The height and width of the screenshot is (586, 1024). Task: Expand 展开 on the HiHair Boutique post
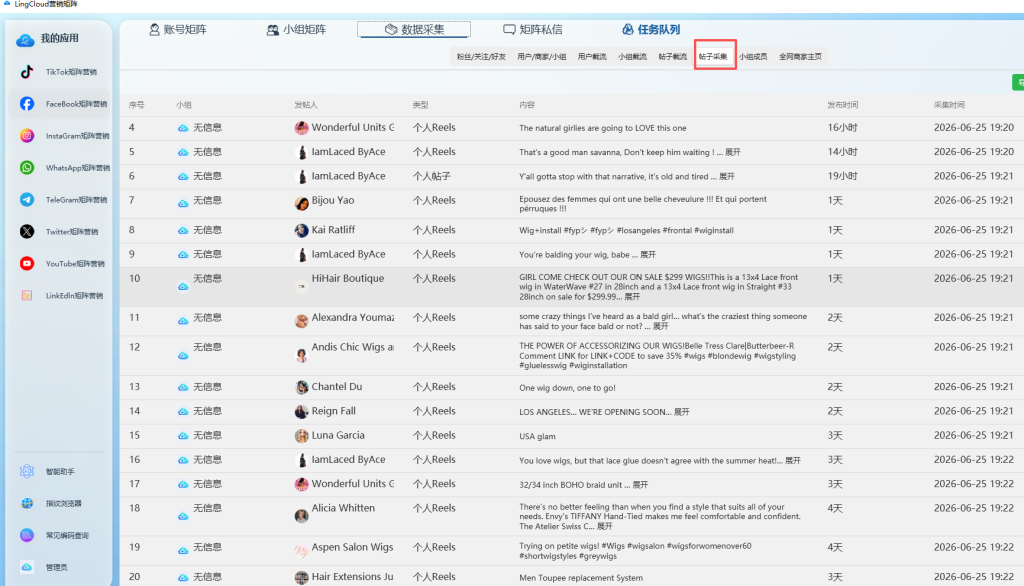tap(632, 297)
